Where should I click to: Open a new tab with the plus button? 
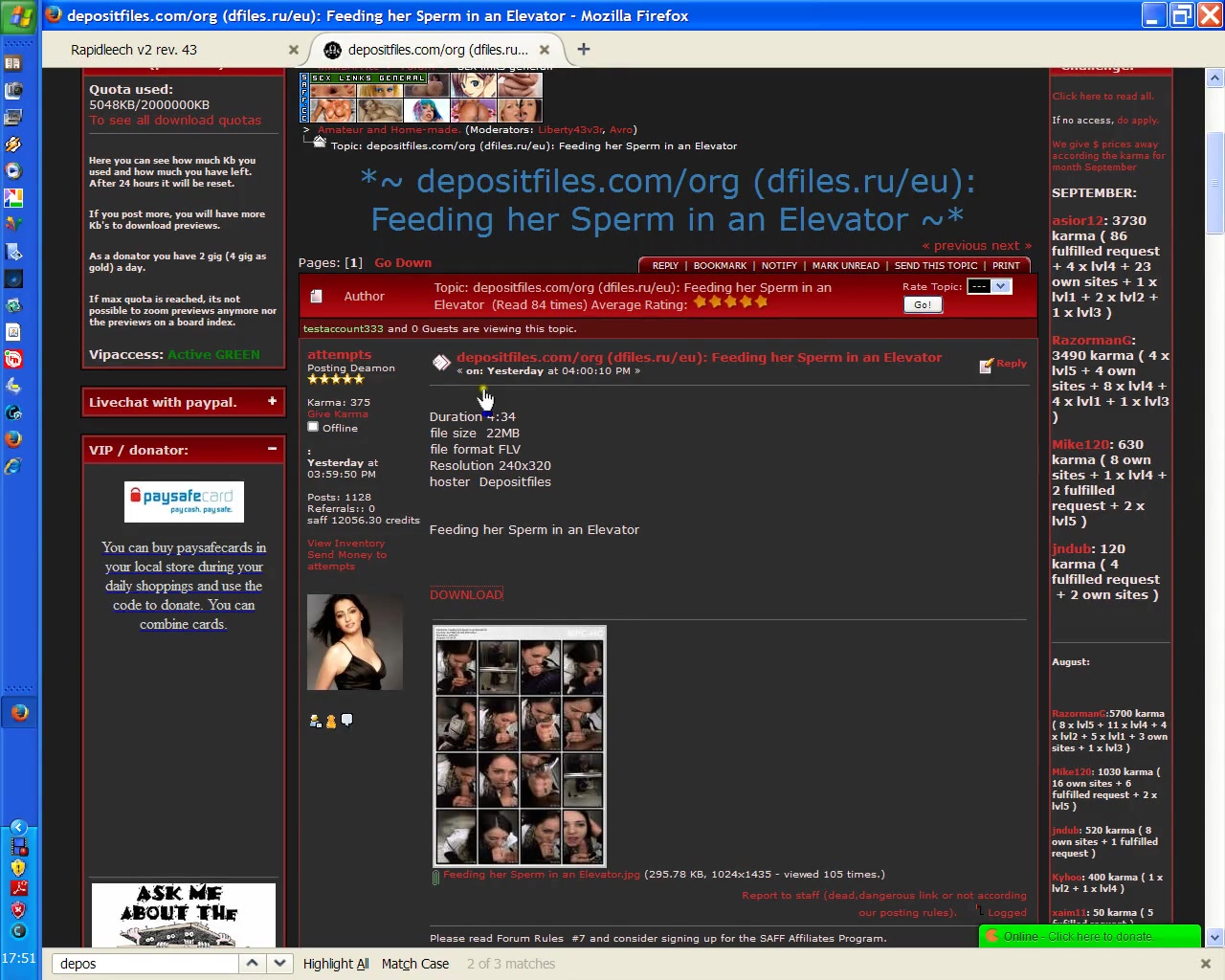click(584, 49)
